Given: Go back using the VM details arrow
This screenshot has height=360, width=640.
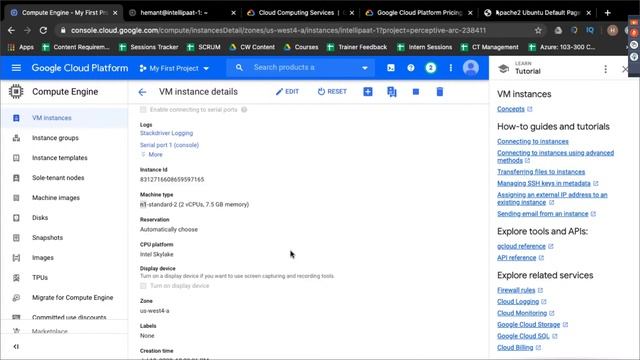Looking at the screenshot, I should coord(142,92).
